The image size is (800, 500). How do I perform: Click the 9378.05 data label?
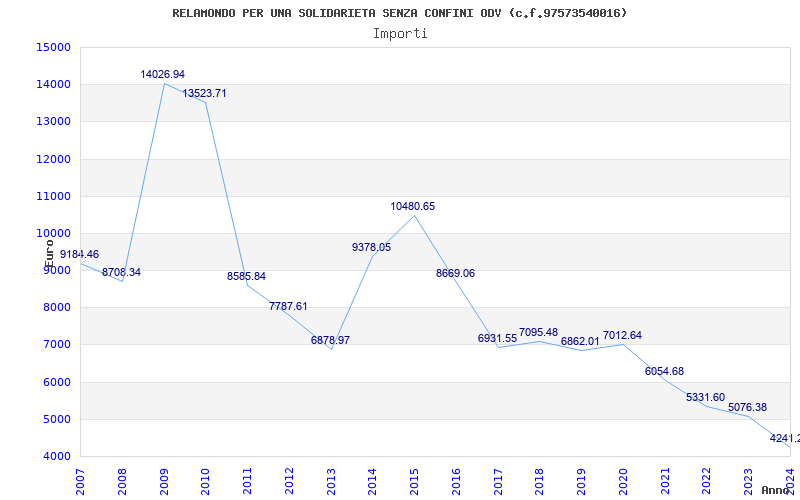(x=371, y=247)
